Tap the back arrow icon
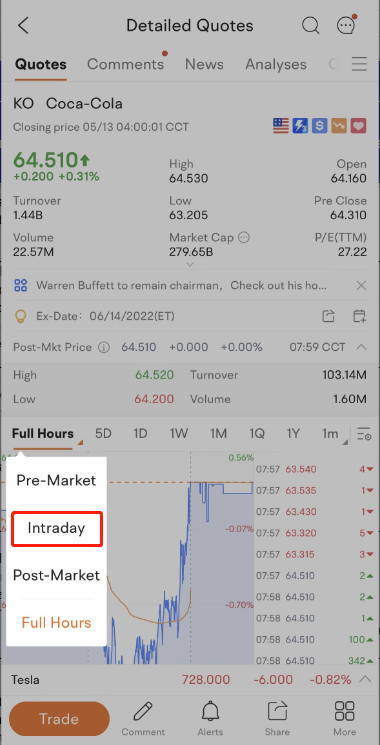Viewport: 380px width, 745px height. (x=23, y=25)
